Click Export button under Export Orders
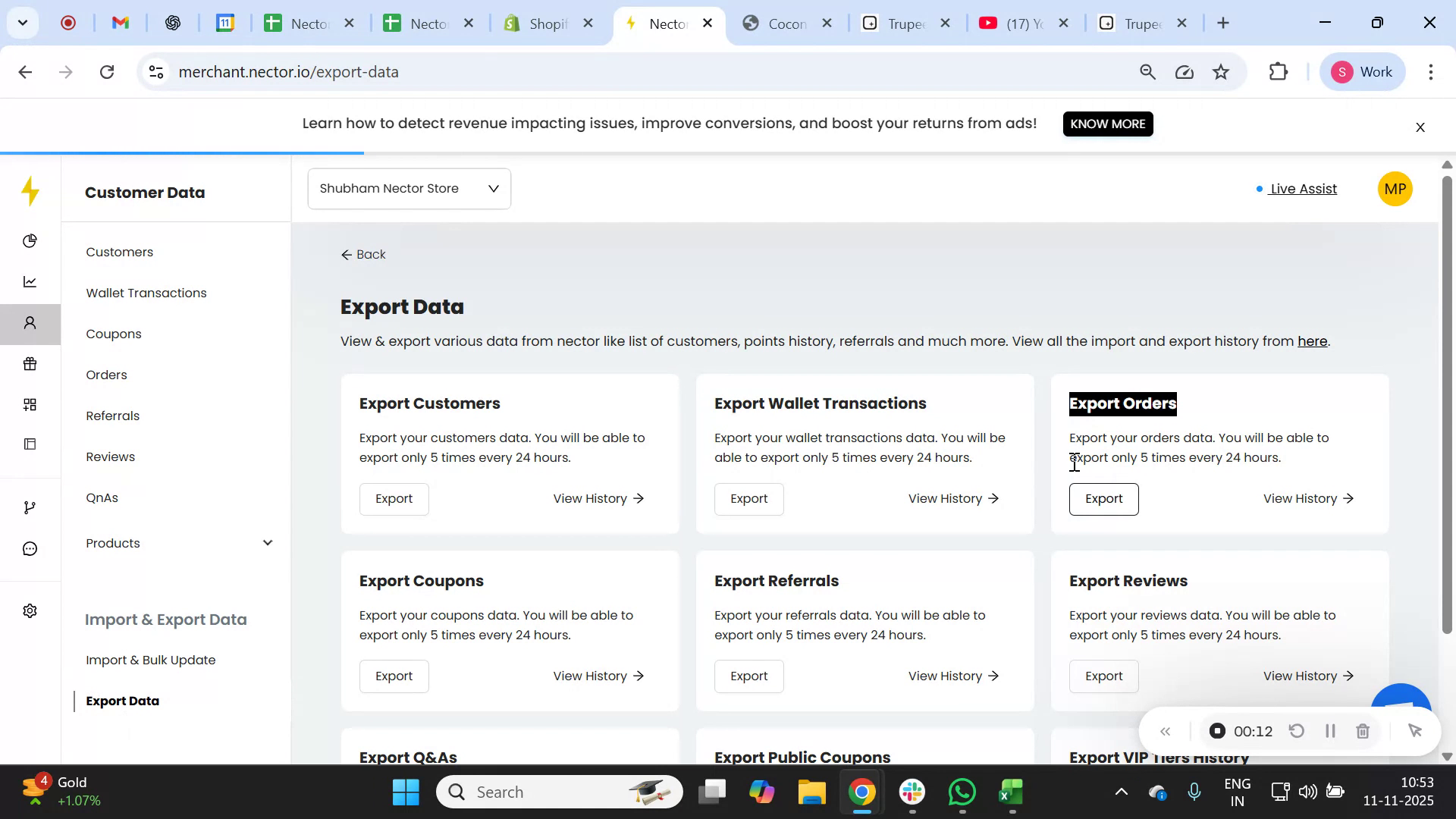The image size is (1456, 819). click(x=1103, y=499)
